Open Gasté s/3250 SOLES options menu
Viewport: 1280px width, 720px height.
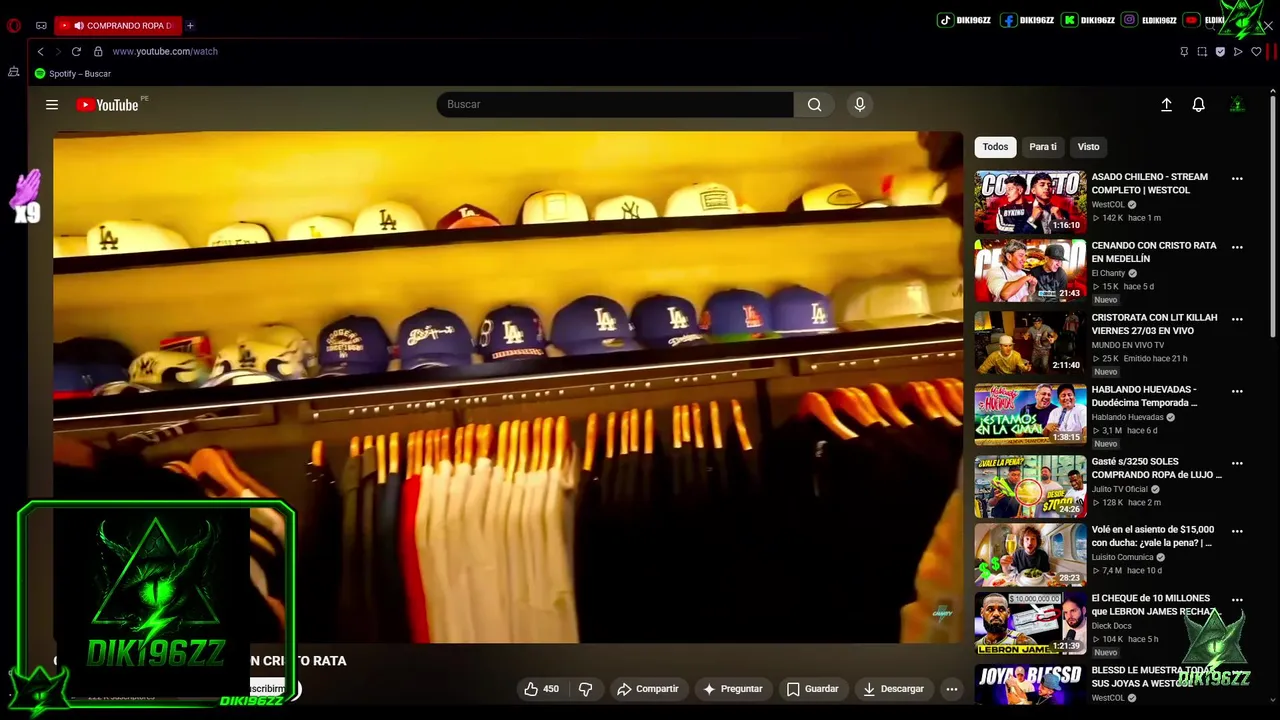point(1237,463)
